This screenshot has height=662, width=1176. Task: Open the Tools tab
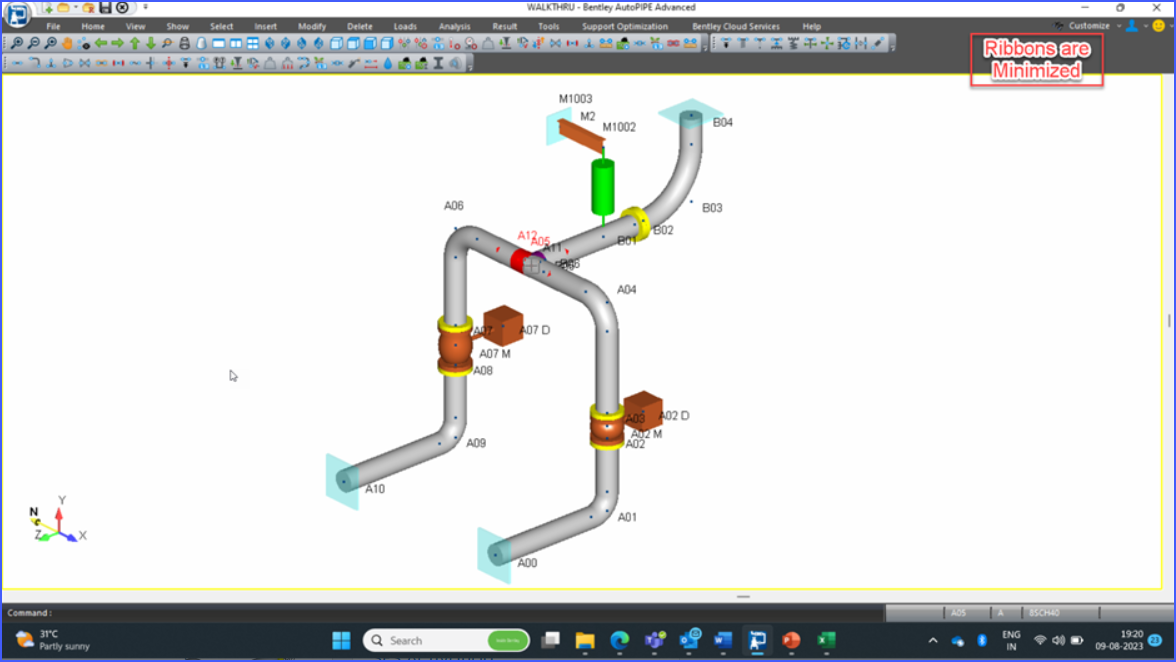pyautogui.click(x=548, y=26)
